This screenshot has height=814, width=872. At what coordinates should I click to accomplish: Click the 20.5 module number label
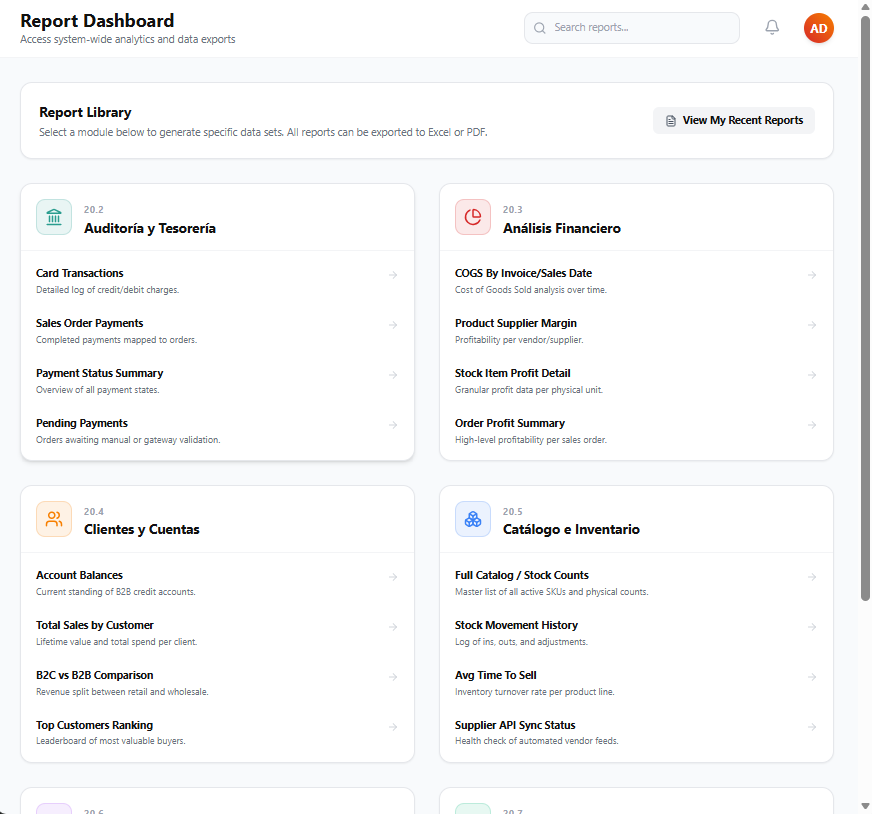[x=512, y=512]
